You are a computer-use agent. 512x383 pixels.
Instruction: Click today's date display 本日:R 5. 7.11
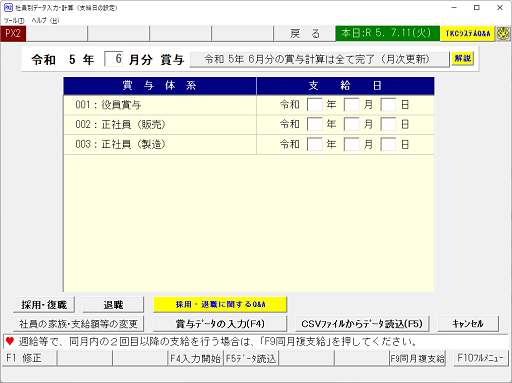click(387, 33)
